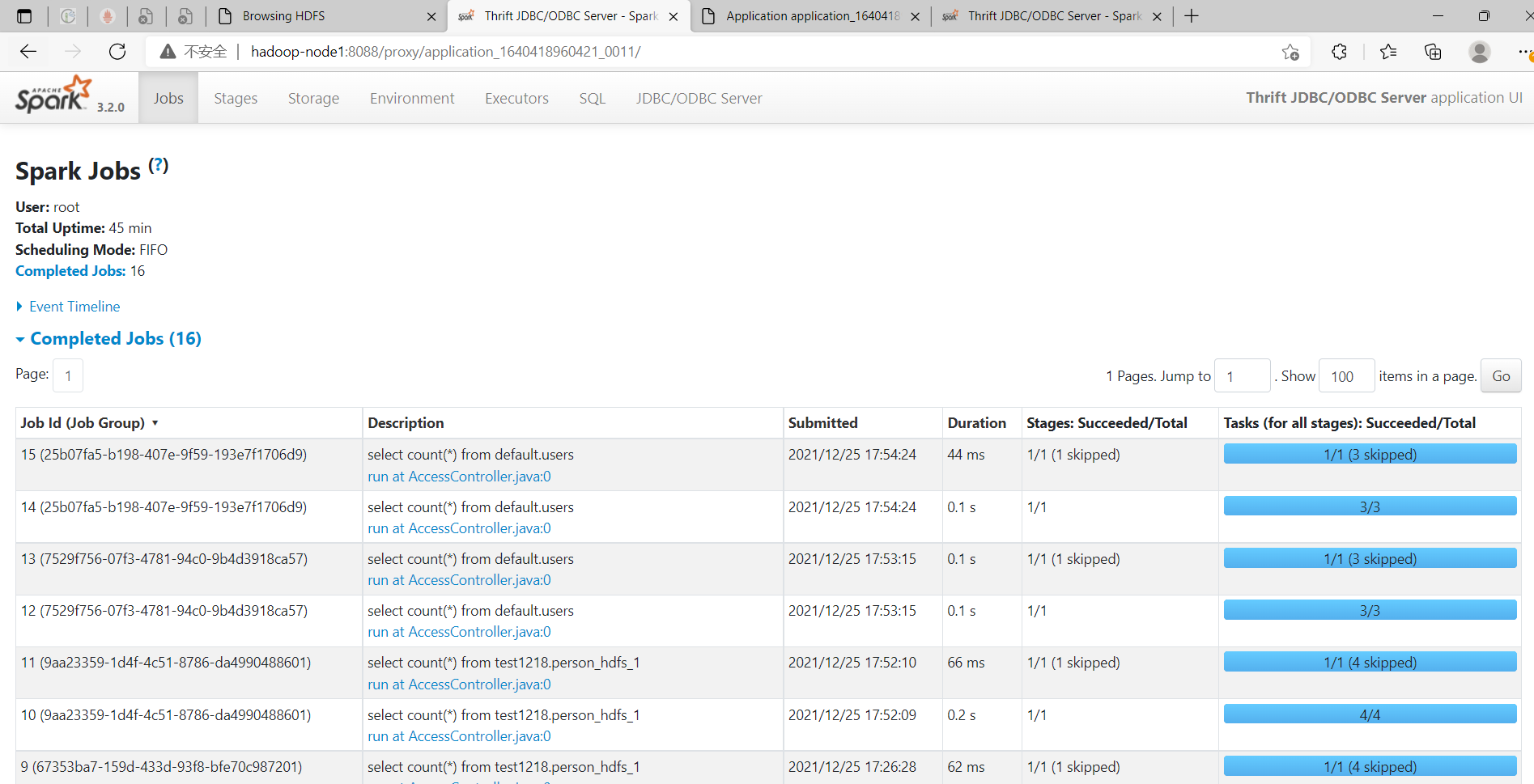Switch to the Browsing HDFS browser tab

[283, 15]
